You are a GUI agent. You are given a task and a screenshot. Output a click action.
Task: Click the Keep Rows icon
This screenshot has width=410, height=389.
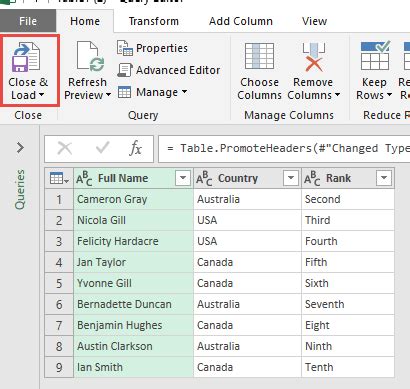coord(375,55)
